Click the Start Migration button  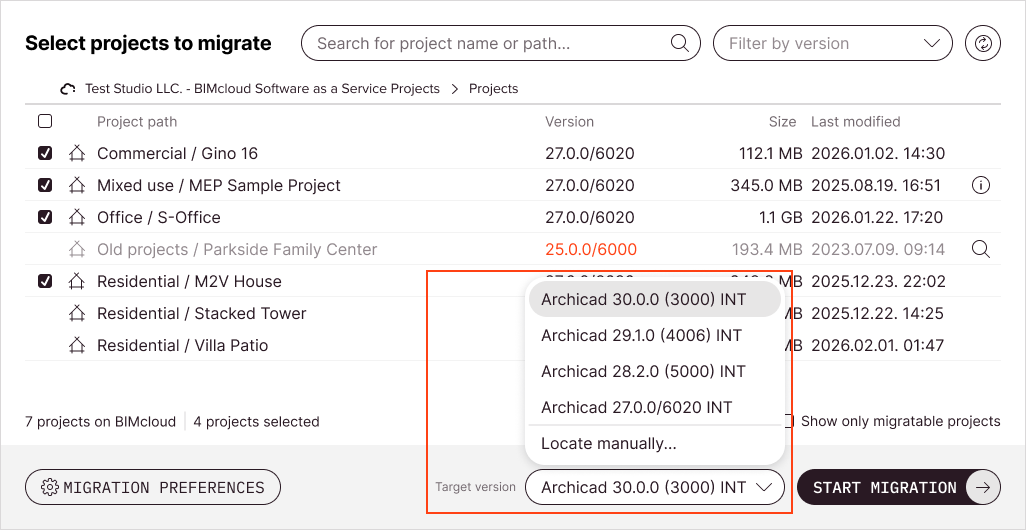tap(898, 487)
